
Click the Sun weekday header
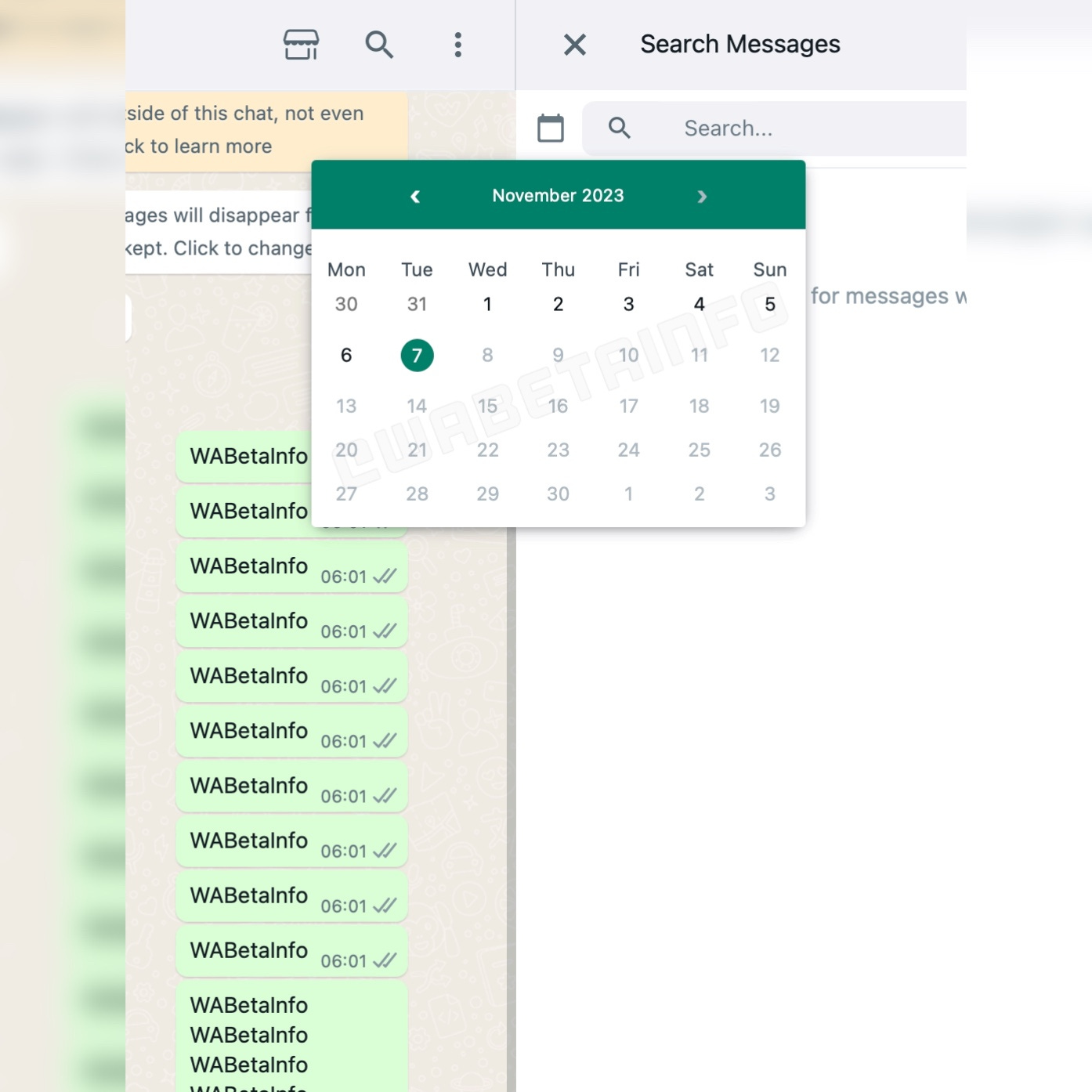pos(770,269)
